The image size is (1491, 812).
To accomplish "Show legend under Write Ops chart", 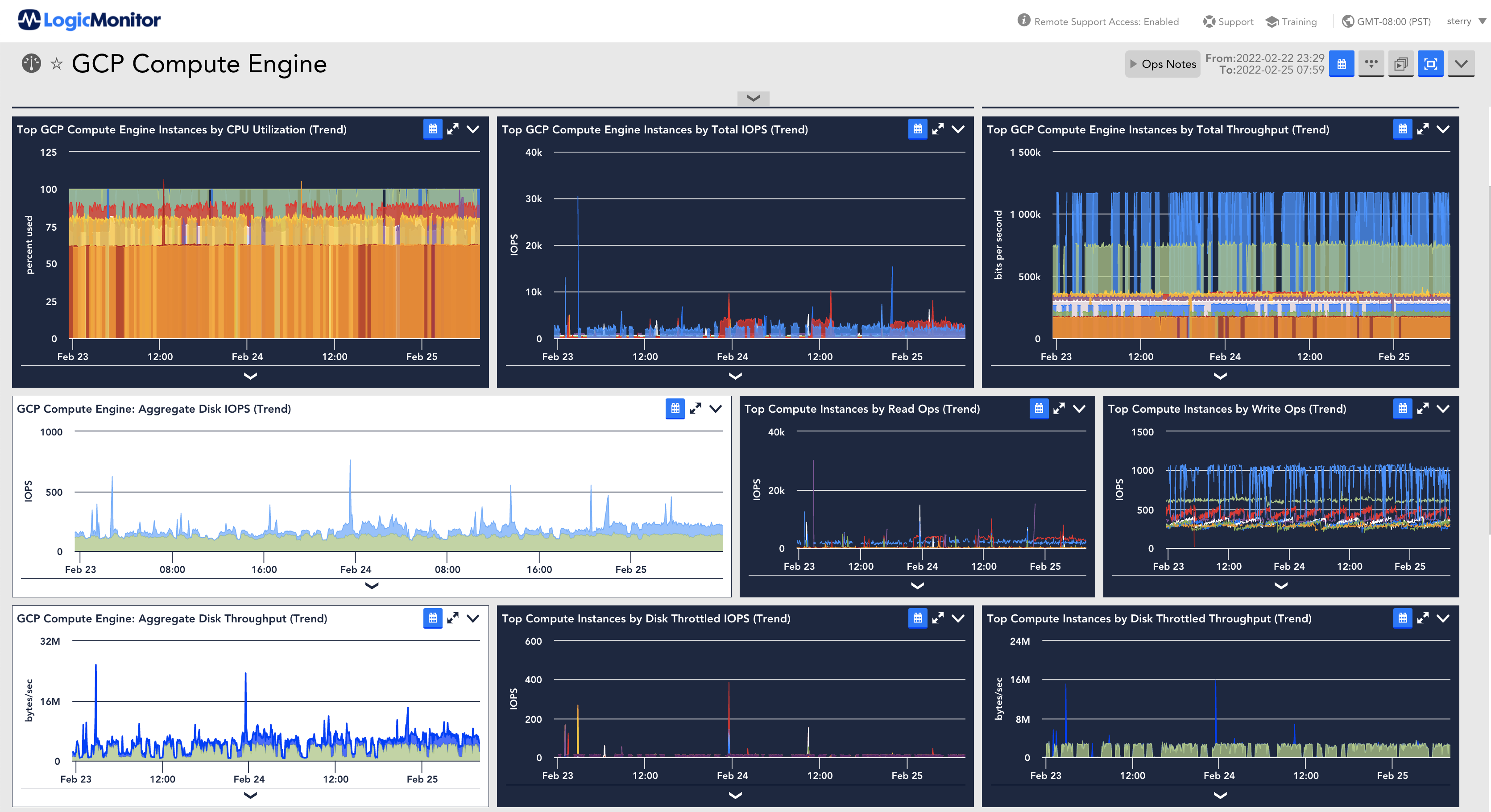I will 1281,586.
